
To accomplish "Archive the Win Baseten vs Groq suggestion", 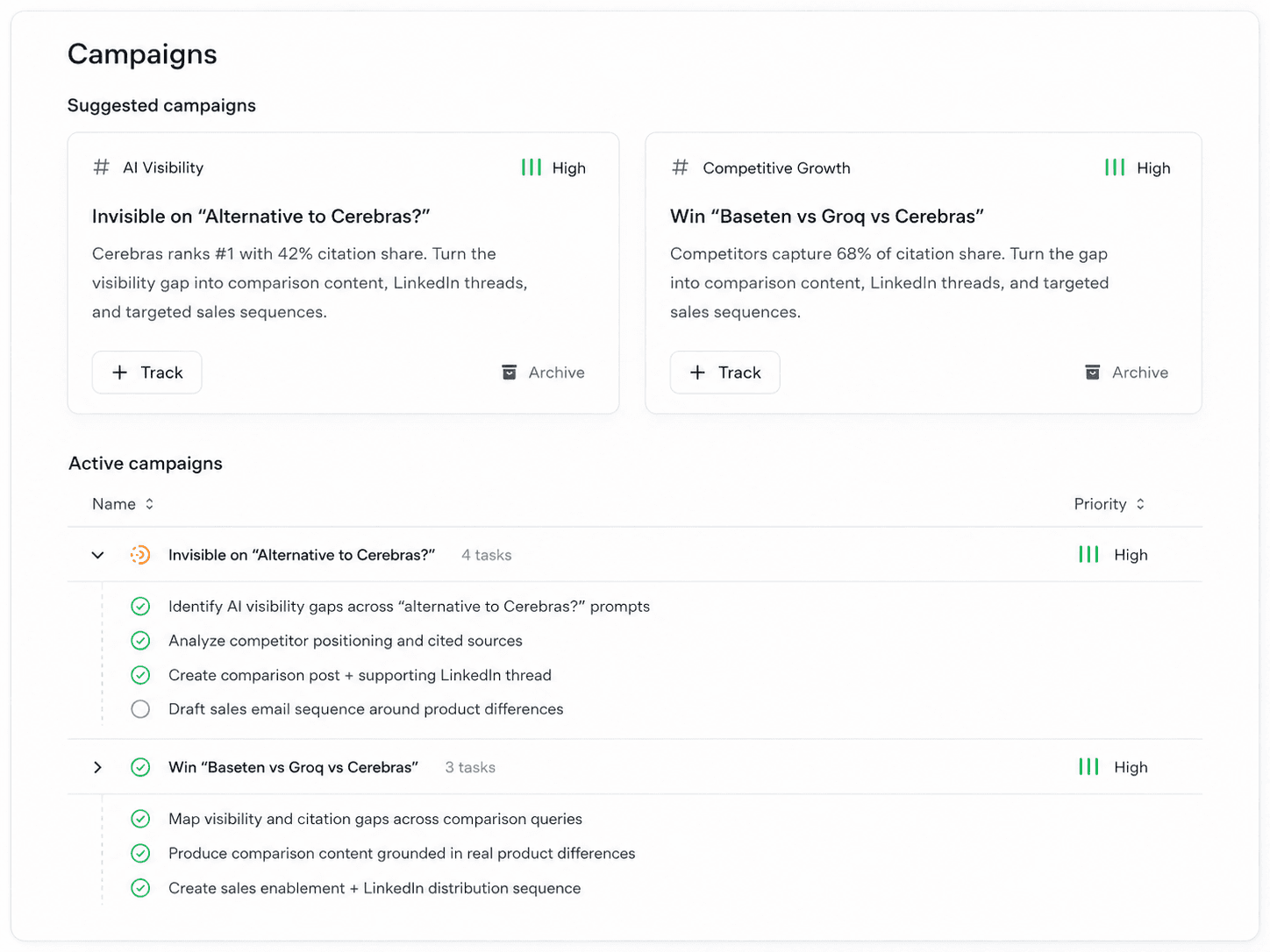I will 1126,373.
